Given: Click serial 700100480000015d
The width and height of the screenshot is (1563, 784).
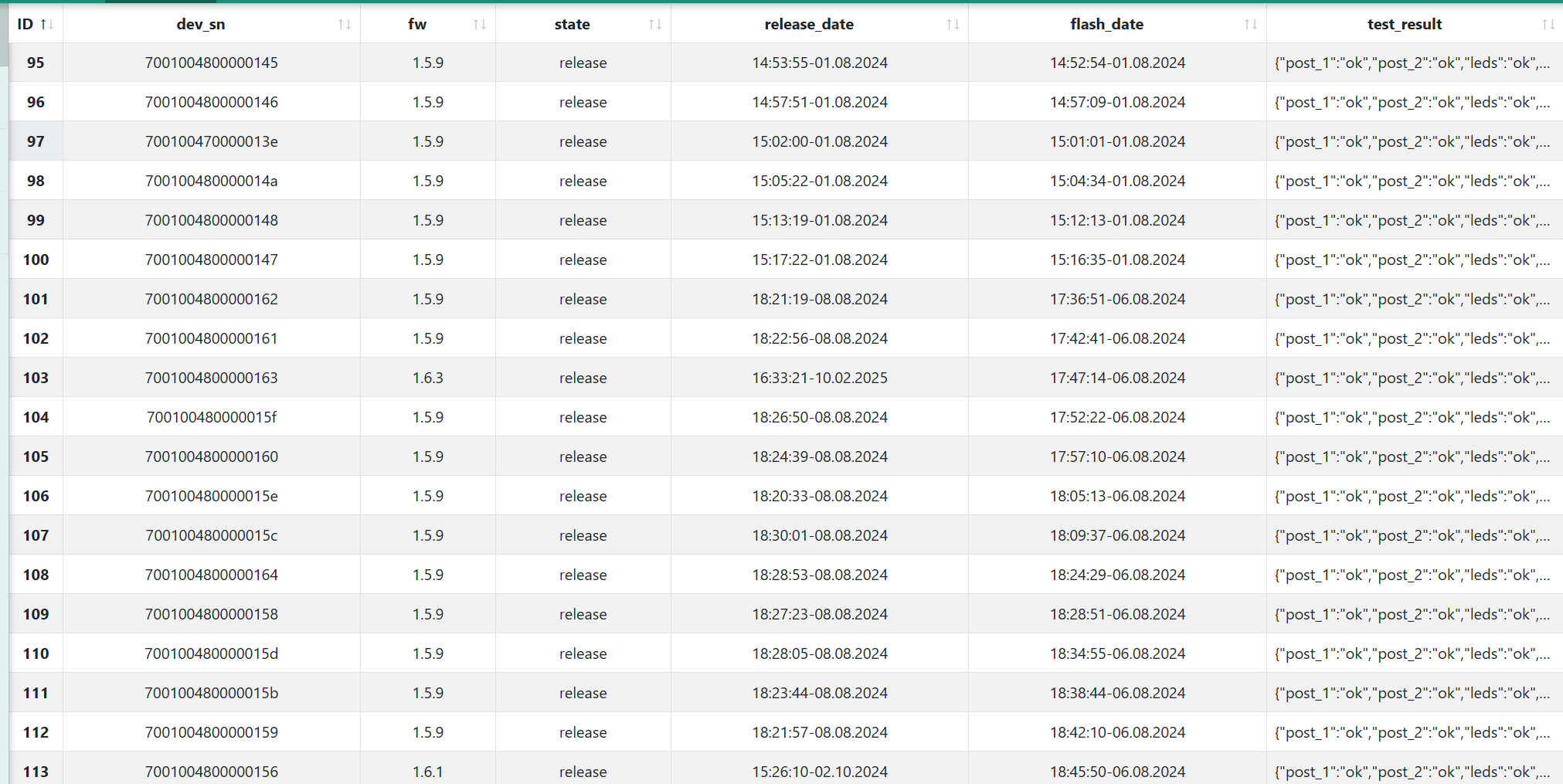Looking at the screenshot, I should coord(212,653).
